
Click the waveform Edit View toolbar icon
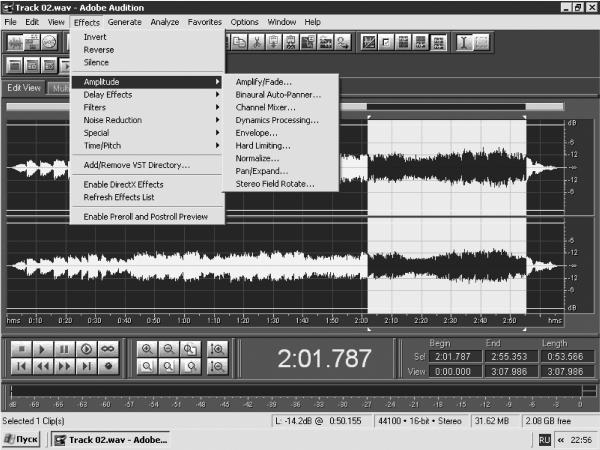[x=15, y=42]
